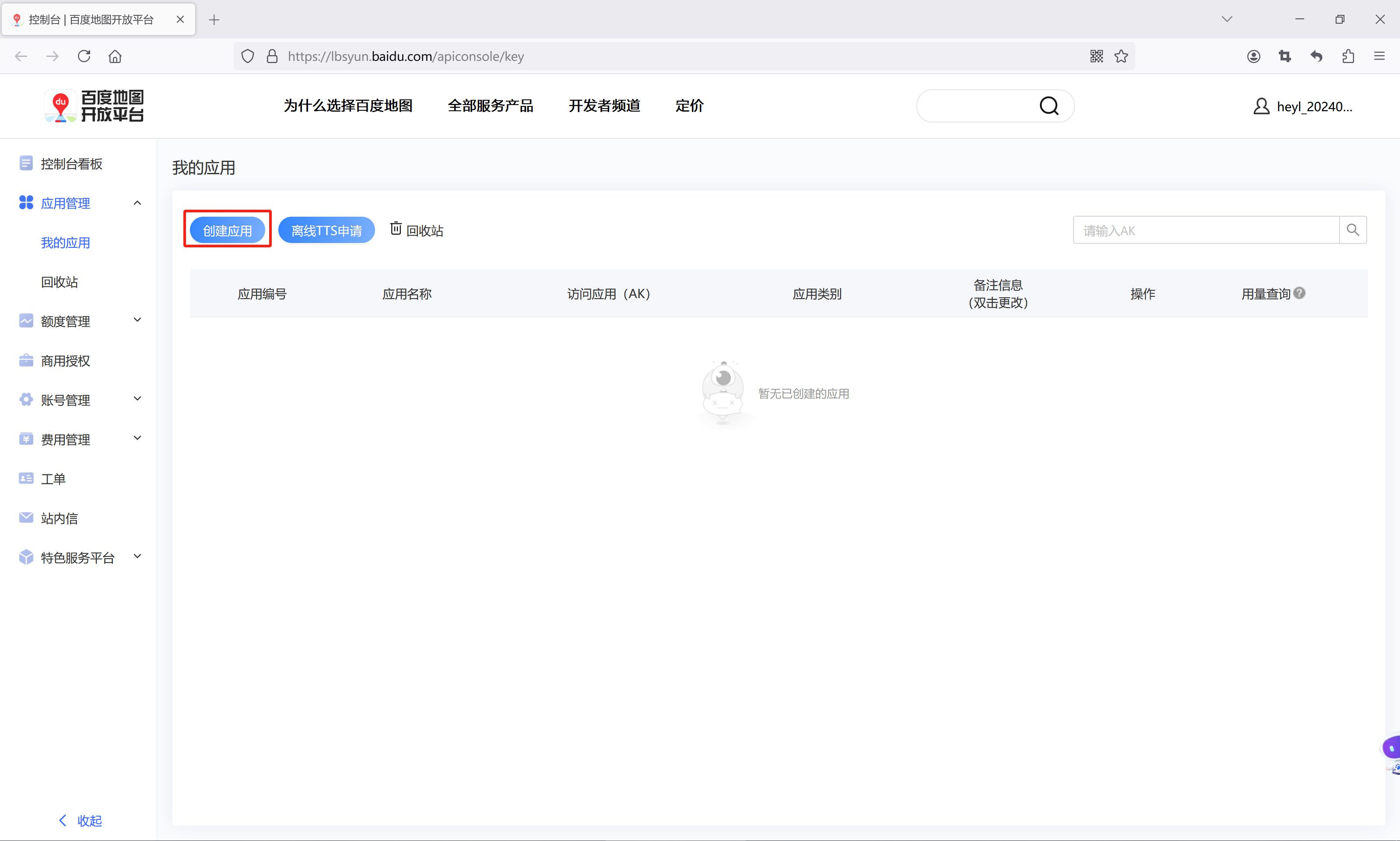Viewport: 1400px width, 841px height.
Task: Click the AK search magnifier button
Action: point(1352,230)
